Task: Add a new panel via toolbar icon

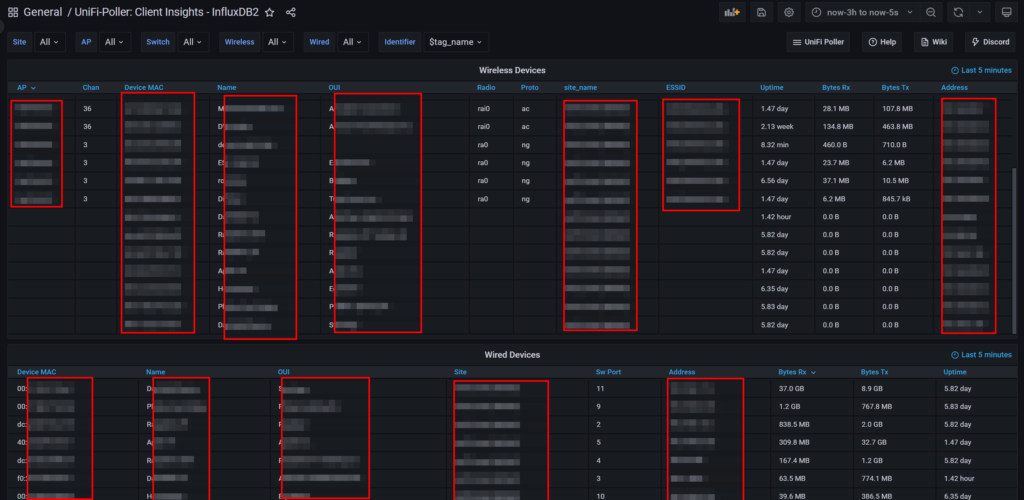Action: pos(733,12)
